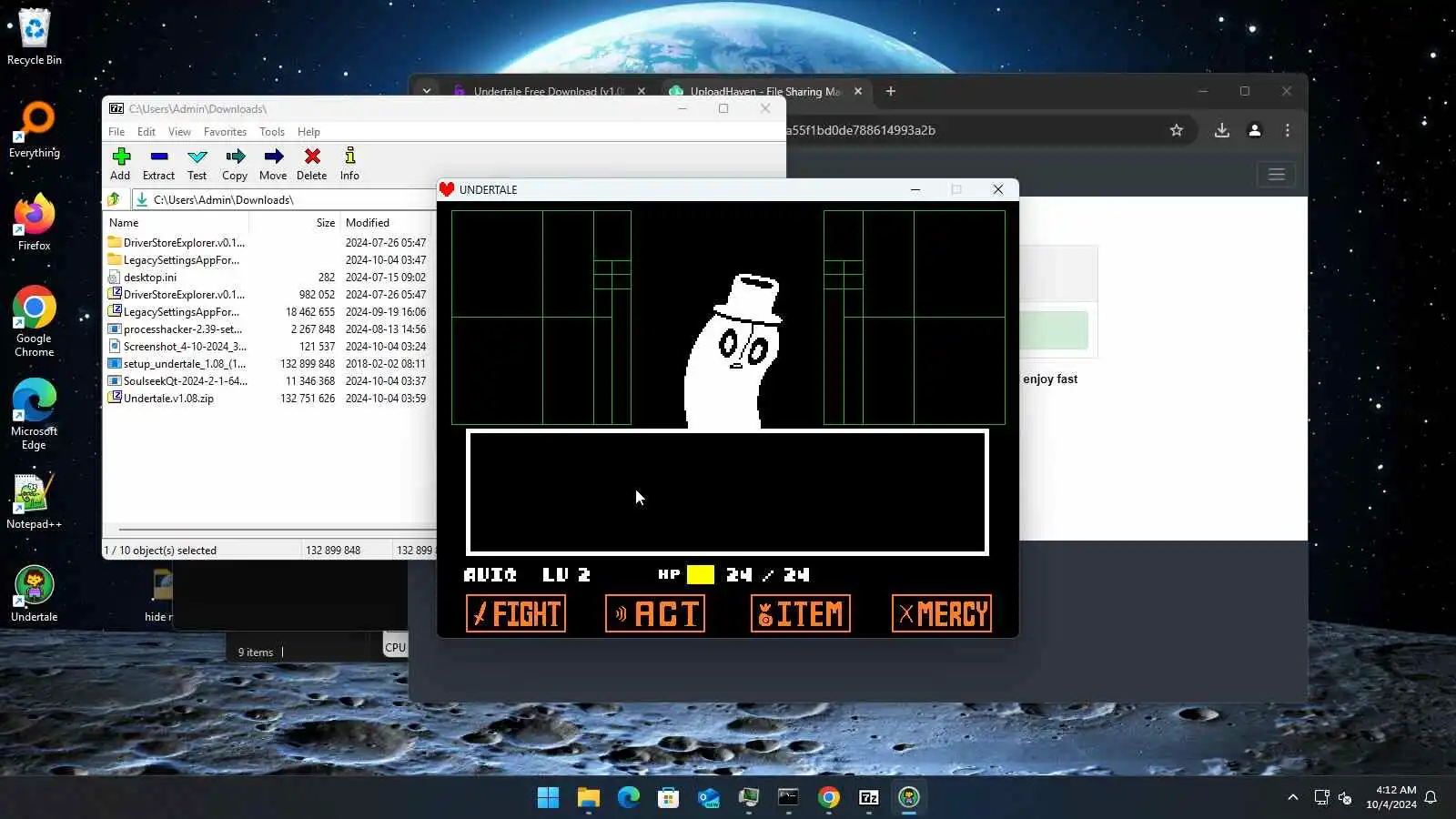
Task: Expand the UploadHaven page hamburger menu
Action: (1277, 174)
